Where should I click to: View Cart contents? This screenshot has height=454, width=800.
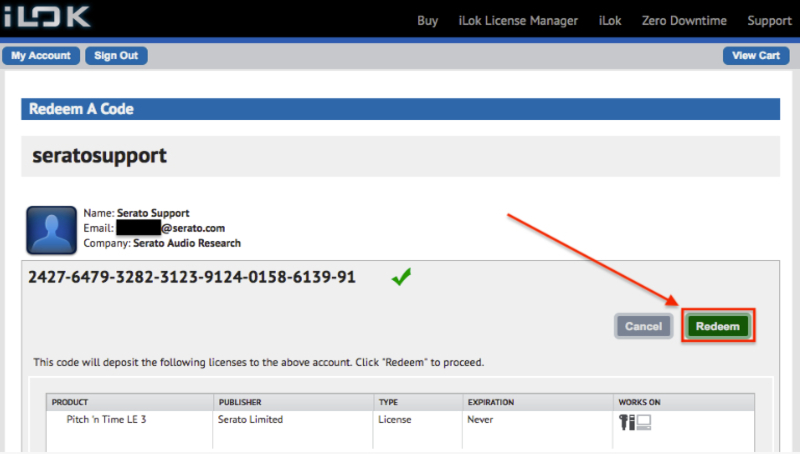(756, 56)
